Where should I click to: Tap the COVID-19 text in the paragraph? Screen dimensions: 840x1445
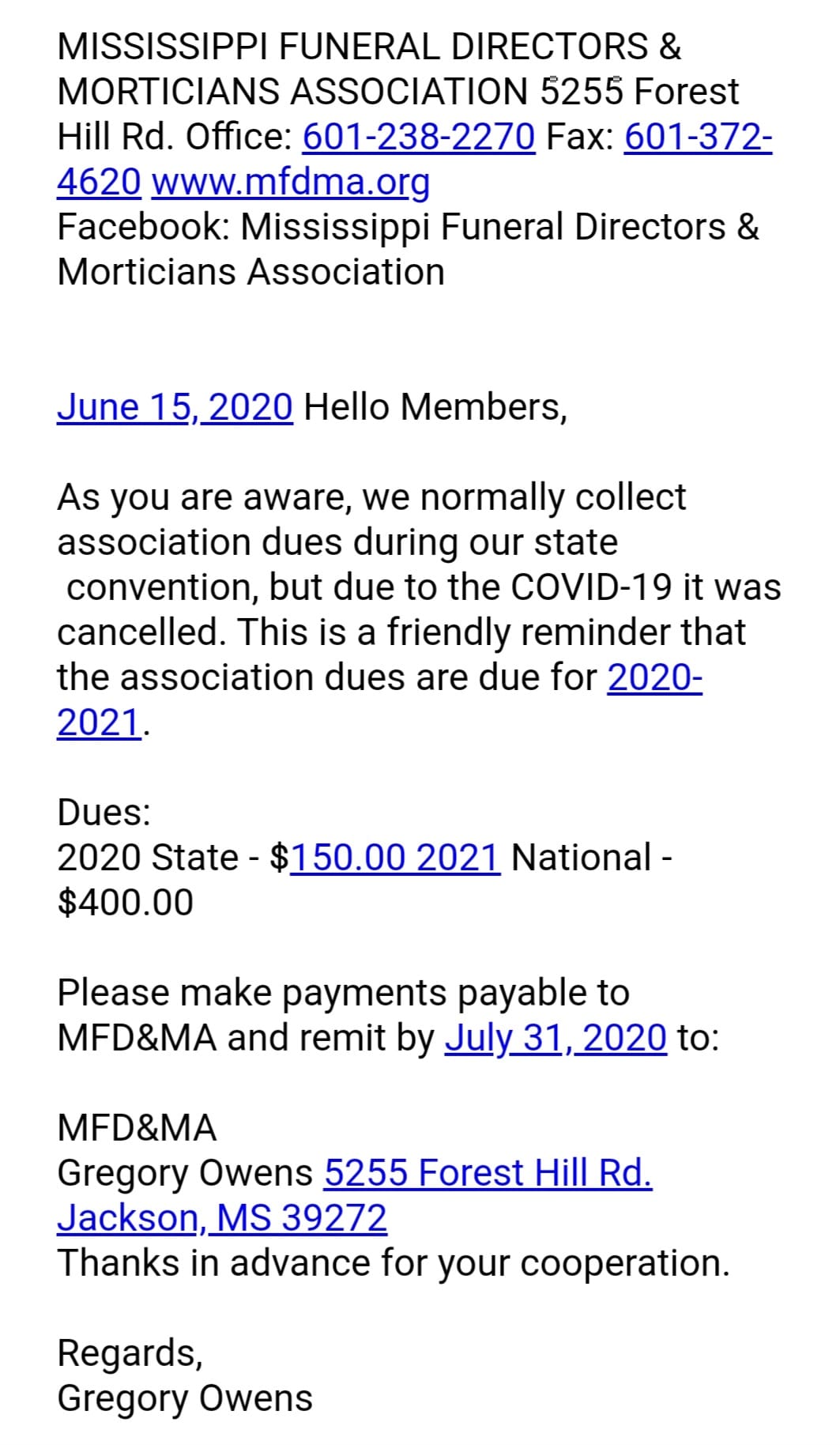[x=592, y=587]
